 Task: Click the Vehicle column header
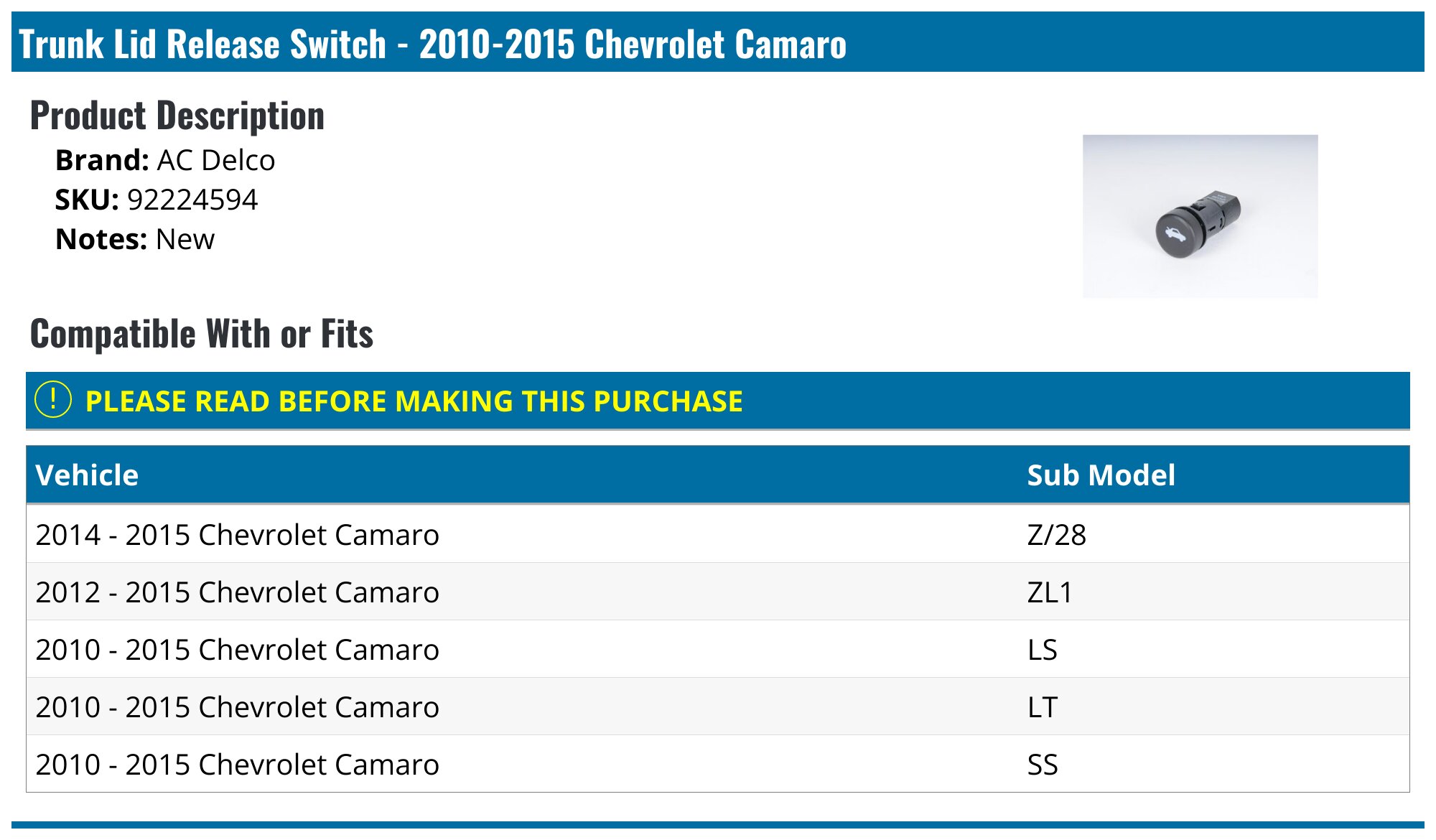(87, 475)
